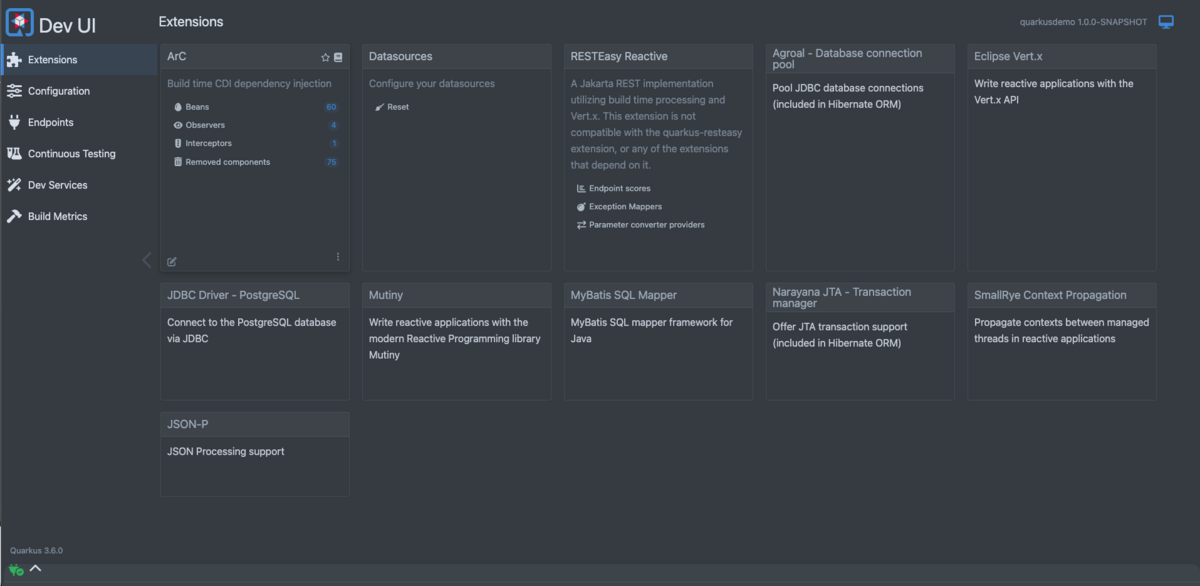Image resolution: width=1200 pixels, height=586 pixels.
Task: Click the SmallRye Context Propagation card title
Action: 1050,295
